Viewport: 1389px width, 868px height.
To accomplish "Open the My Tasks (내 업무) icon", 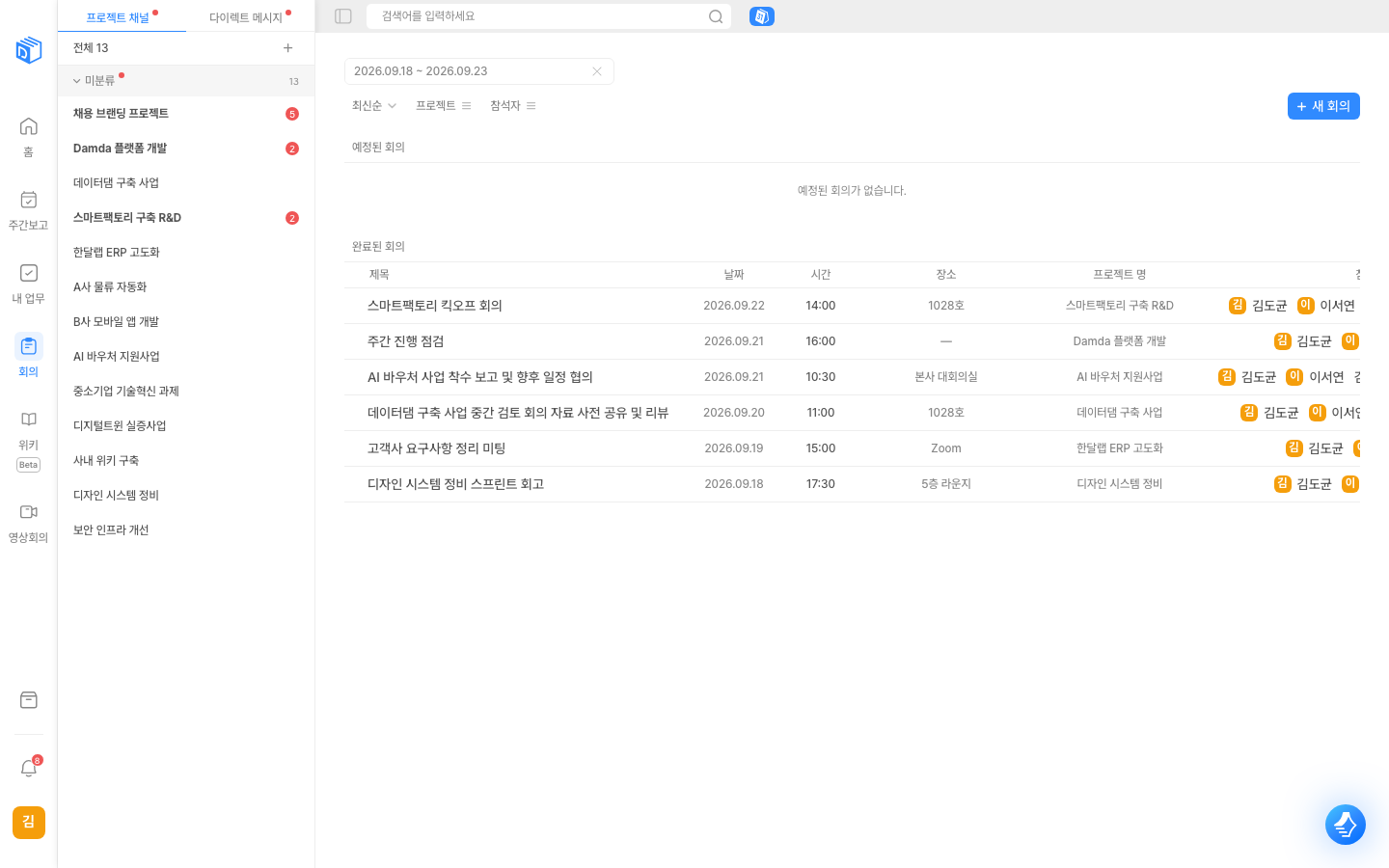I will pyautogui.click(x=29, y=273).
